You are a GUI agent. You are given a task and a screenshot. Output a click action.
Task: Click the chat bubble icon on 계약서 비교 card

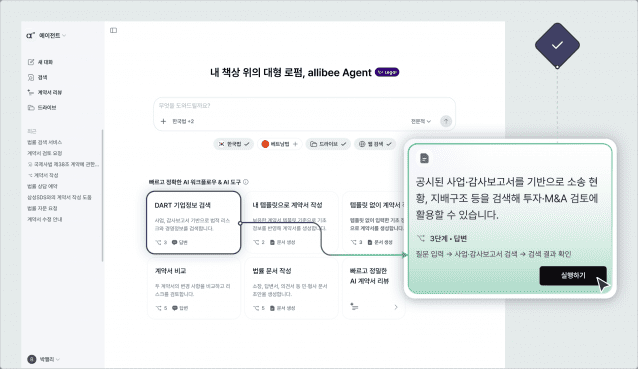coord(175,308)
